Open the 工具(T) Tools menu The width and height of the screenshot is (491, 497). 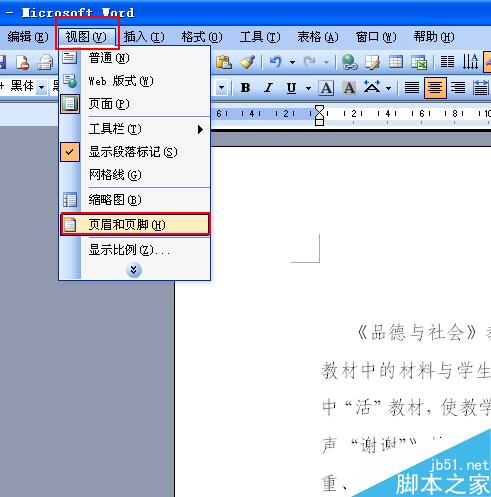(x=260, y=37)
